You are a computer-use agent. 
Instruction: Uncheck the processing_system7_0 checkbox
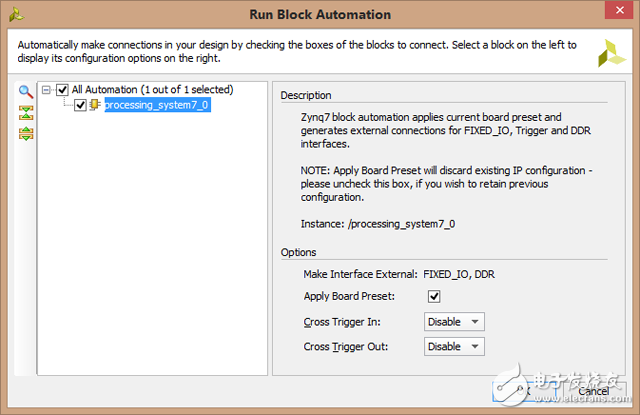coord(80,105)
